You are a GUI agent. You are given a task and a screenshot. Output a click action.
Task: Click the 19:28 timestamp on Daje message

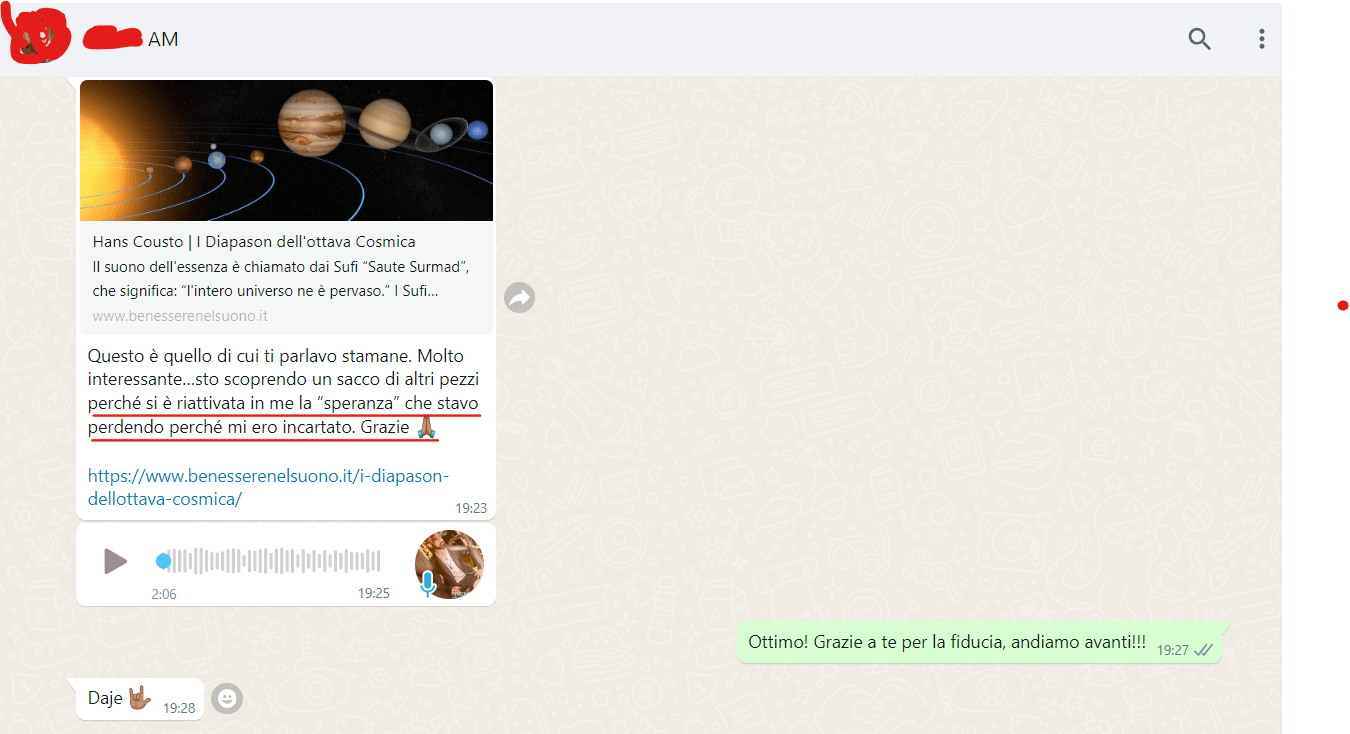(179, 708)
